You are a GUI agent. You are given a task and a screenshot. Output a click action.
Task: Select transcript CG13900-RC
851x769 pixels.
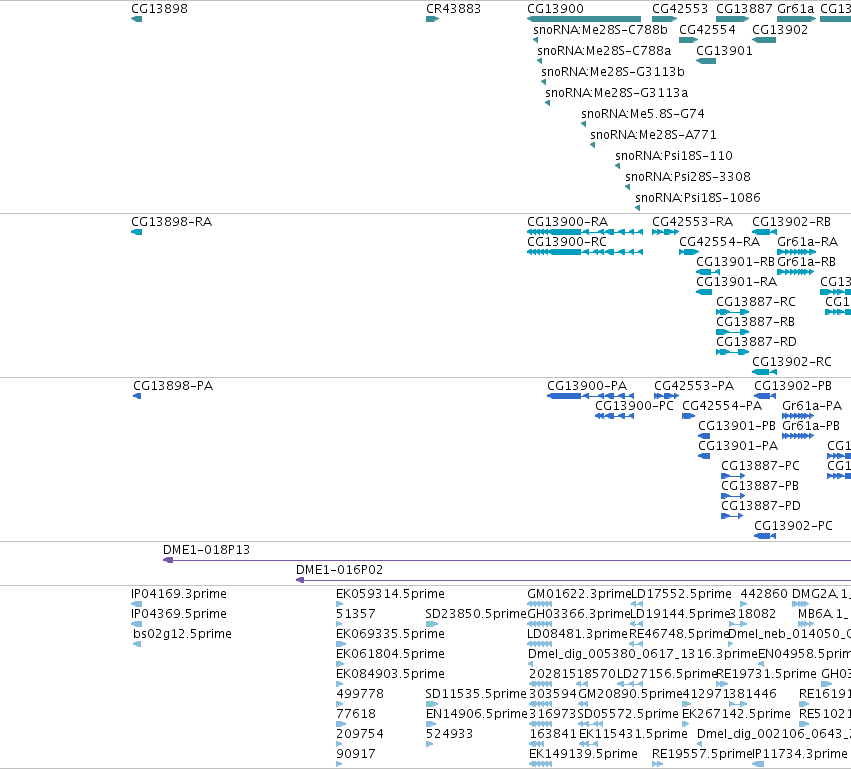[x=567, y=241]
